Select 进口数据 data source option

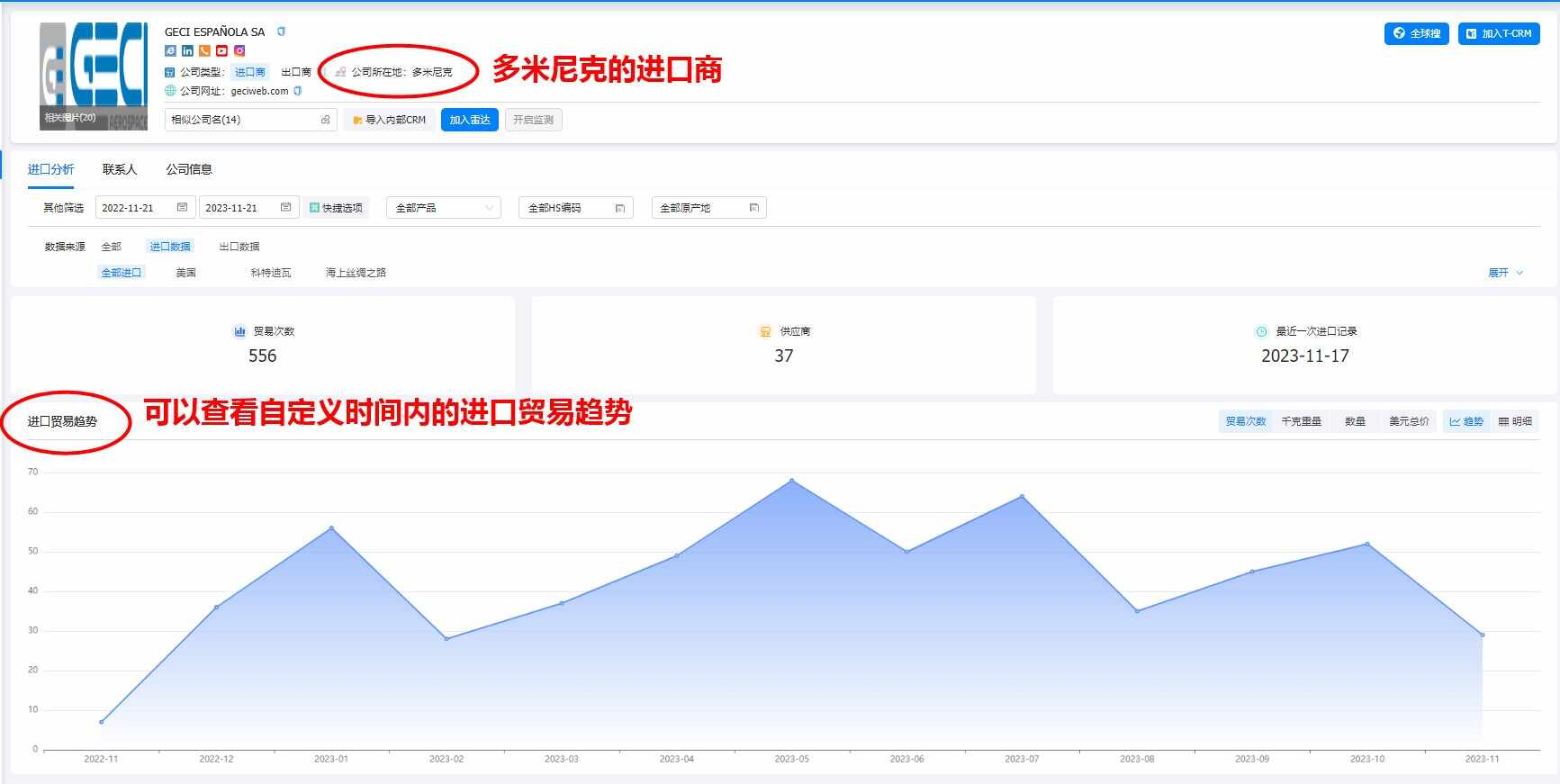170,247
